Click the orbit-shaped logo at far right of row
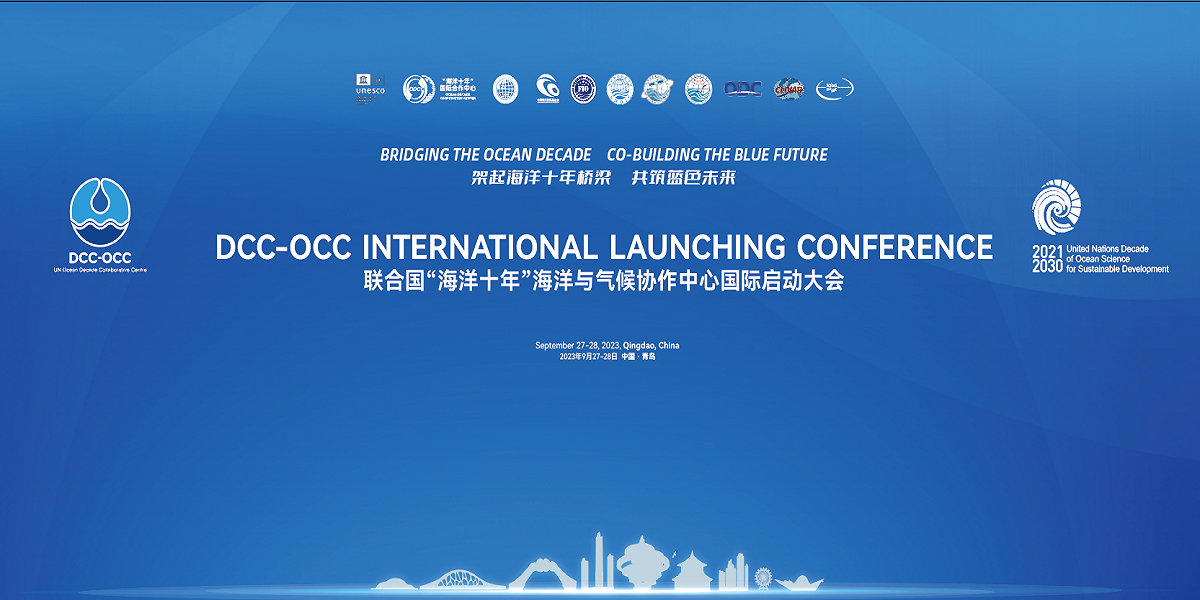This screenshot has height=600, width=1200. tap(835, 89)
